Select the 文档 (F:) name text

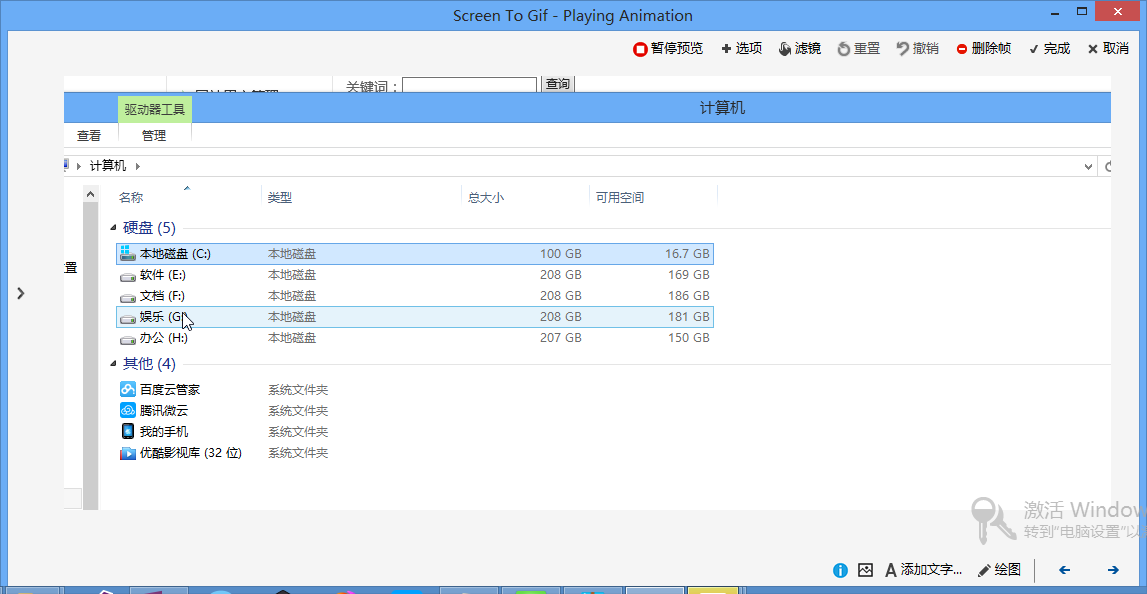pyautogui.click(x=162, y=296)
